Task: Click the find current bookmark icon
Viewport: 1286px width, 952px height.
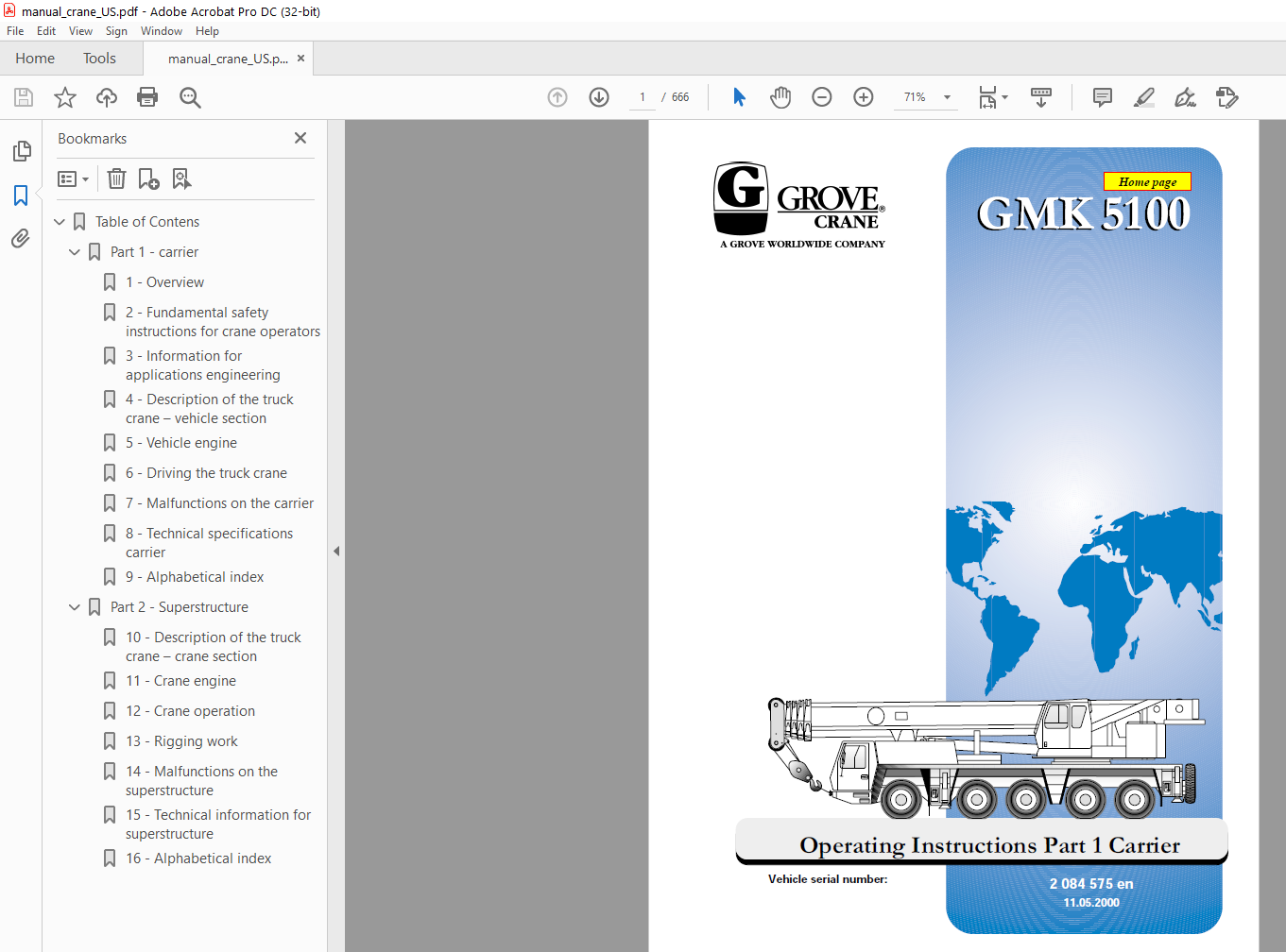Action: [x=181, y=178]
